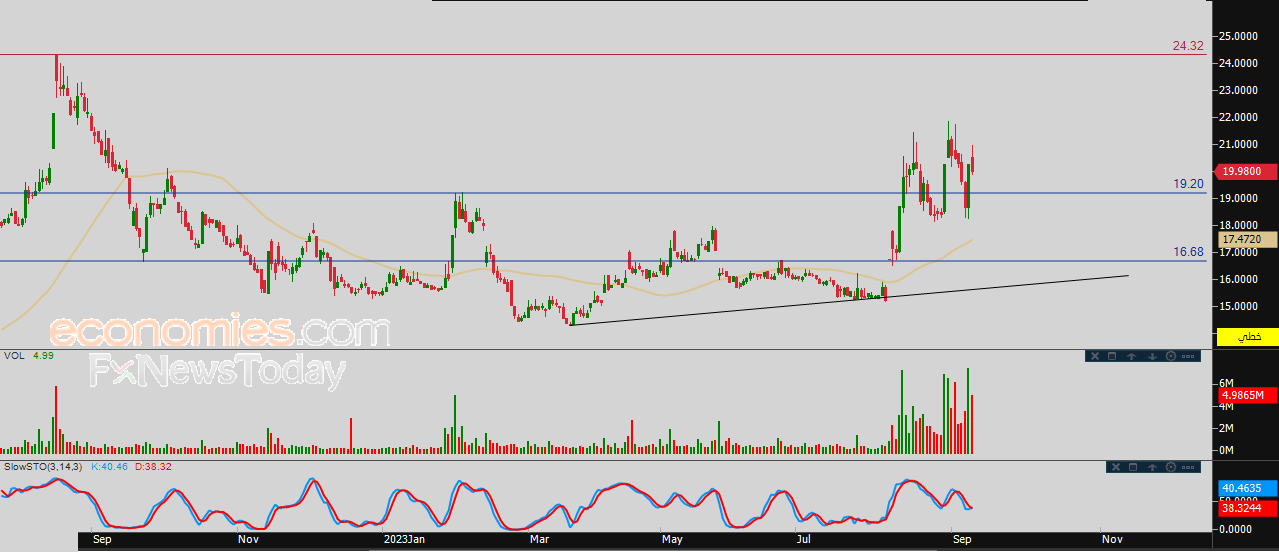Screen dimensions: 1279x552
Task: Move the SlowSTO panel up
Action: (x=1152, y=467)
